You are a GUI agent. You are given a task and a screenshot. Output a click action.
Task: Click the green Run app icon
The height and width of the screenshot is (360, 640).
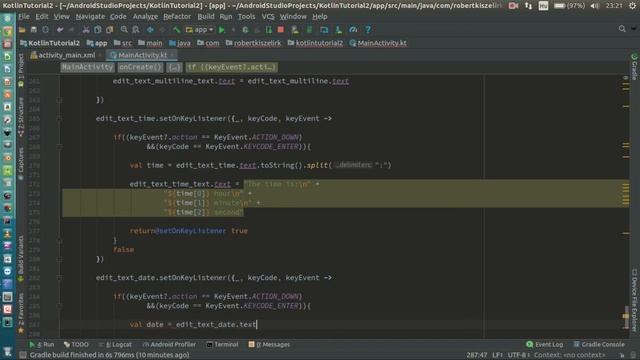[222, 30]
